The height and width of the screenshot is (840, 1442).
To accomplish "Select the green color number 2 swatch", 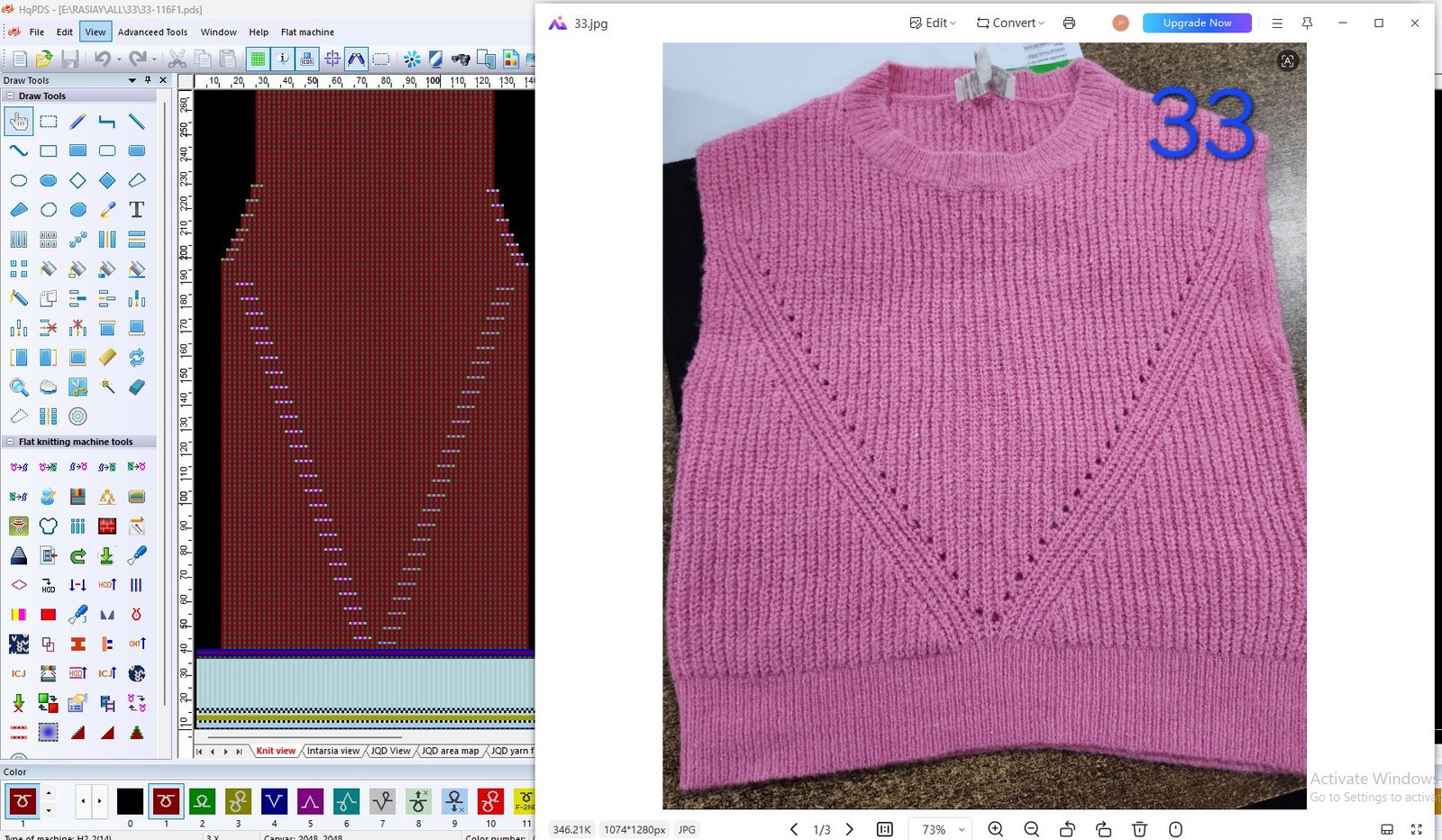I will [x=202, y=800].
